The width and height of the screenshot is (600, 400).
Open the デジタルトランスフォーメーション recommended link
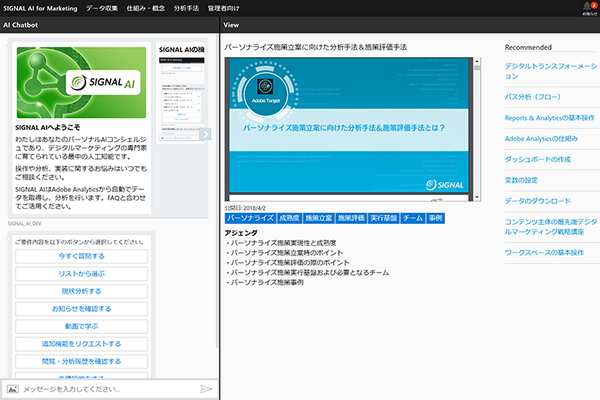pyautogui.click(x=550, y=69)
